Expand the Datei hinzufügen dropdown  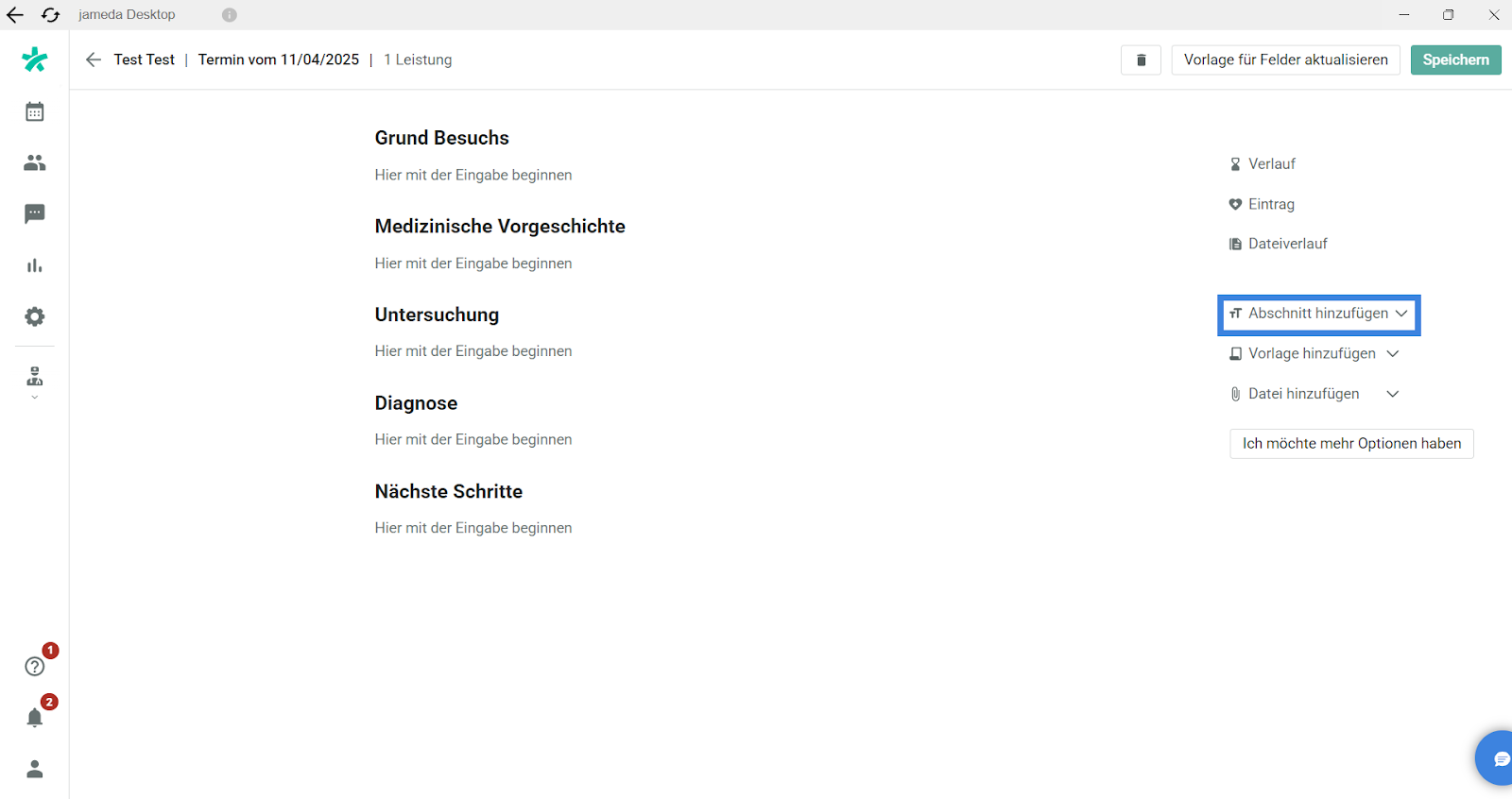click(1314, 394)
